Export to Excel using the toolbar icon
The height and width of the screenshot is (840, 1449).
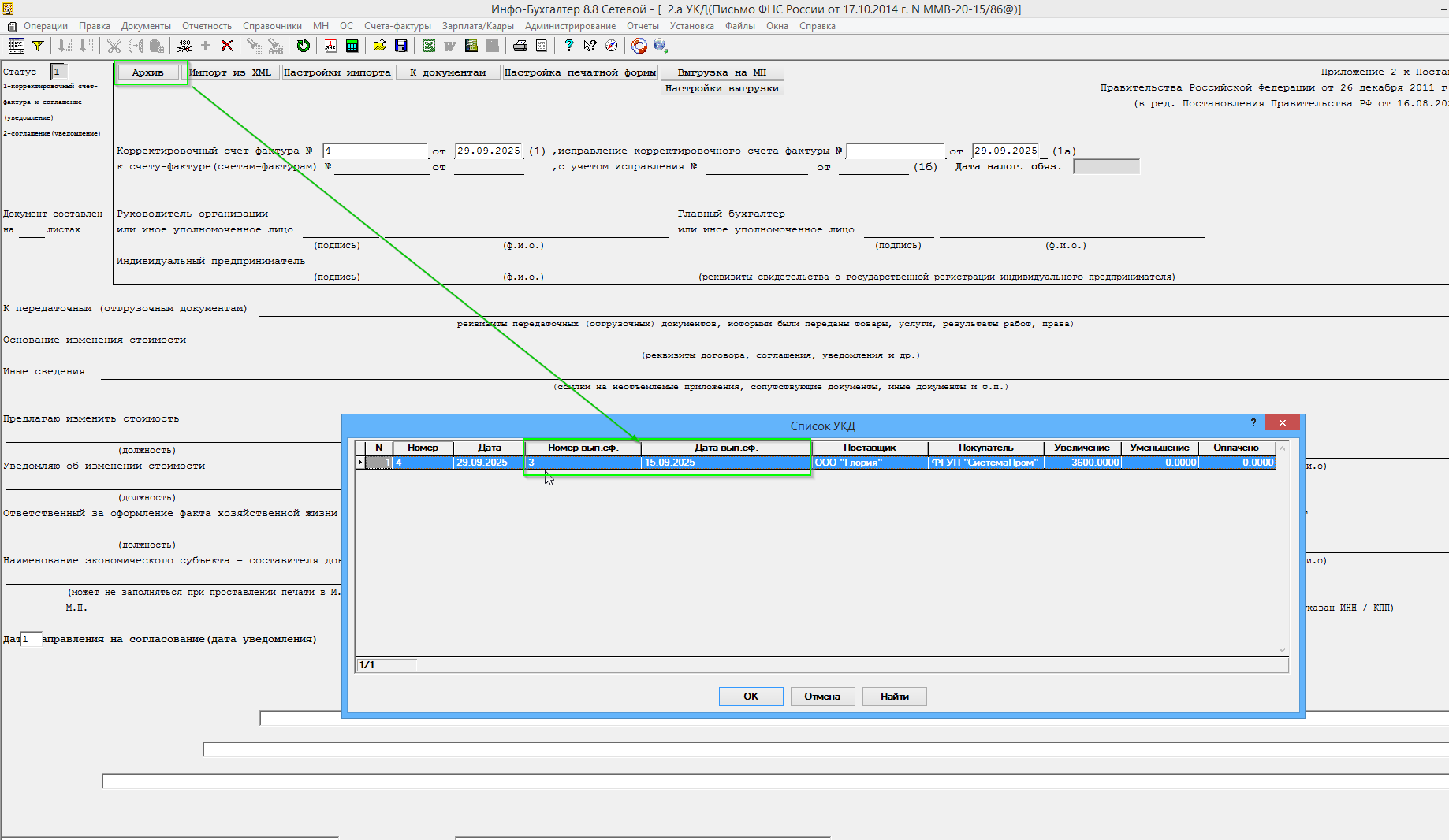[429, 46]
